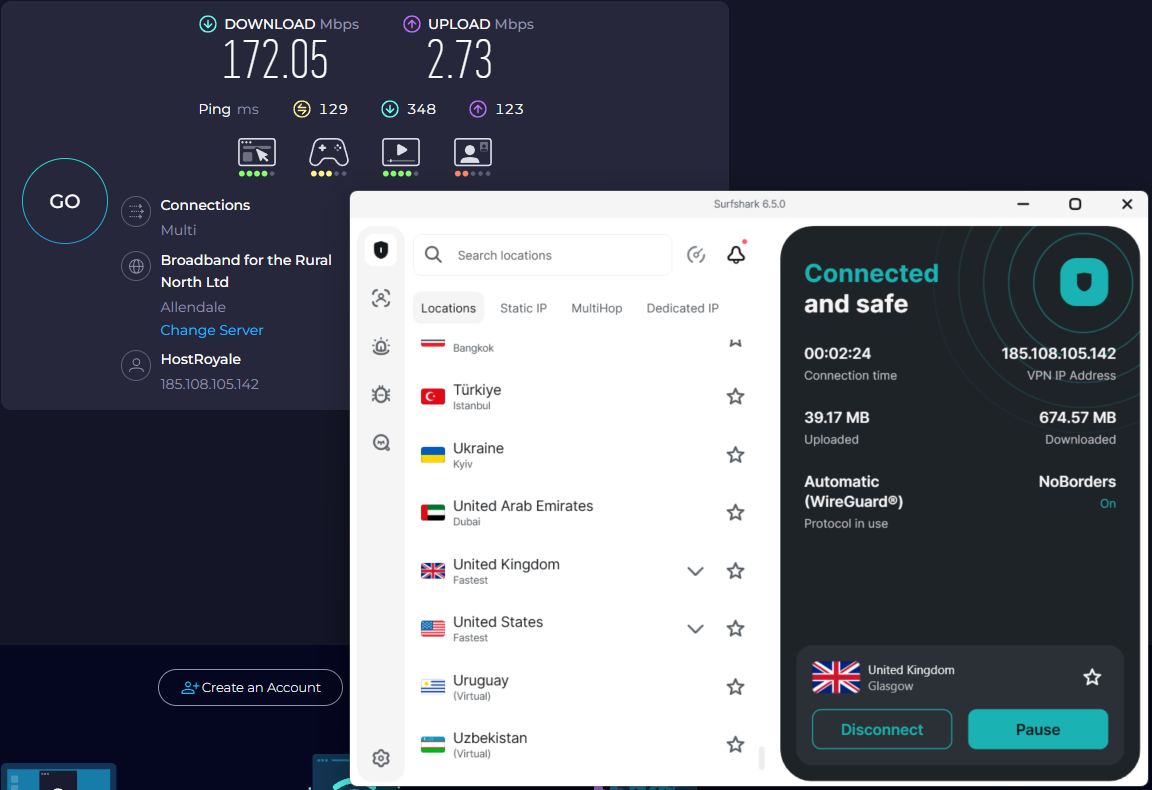Click the MultiHop tab
This screenshot has width=1152, height=790.
597,308
